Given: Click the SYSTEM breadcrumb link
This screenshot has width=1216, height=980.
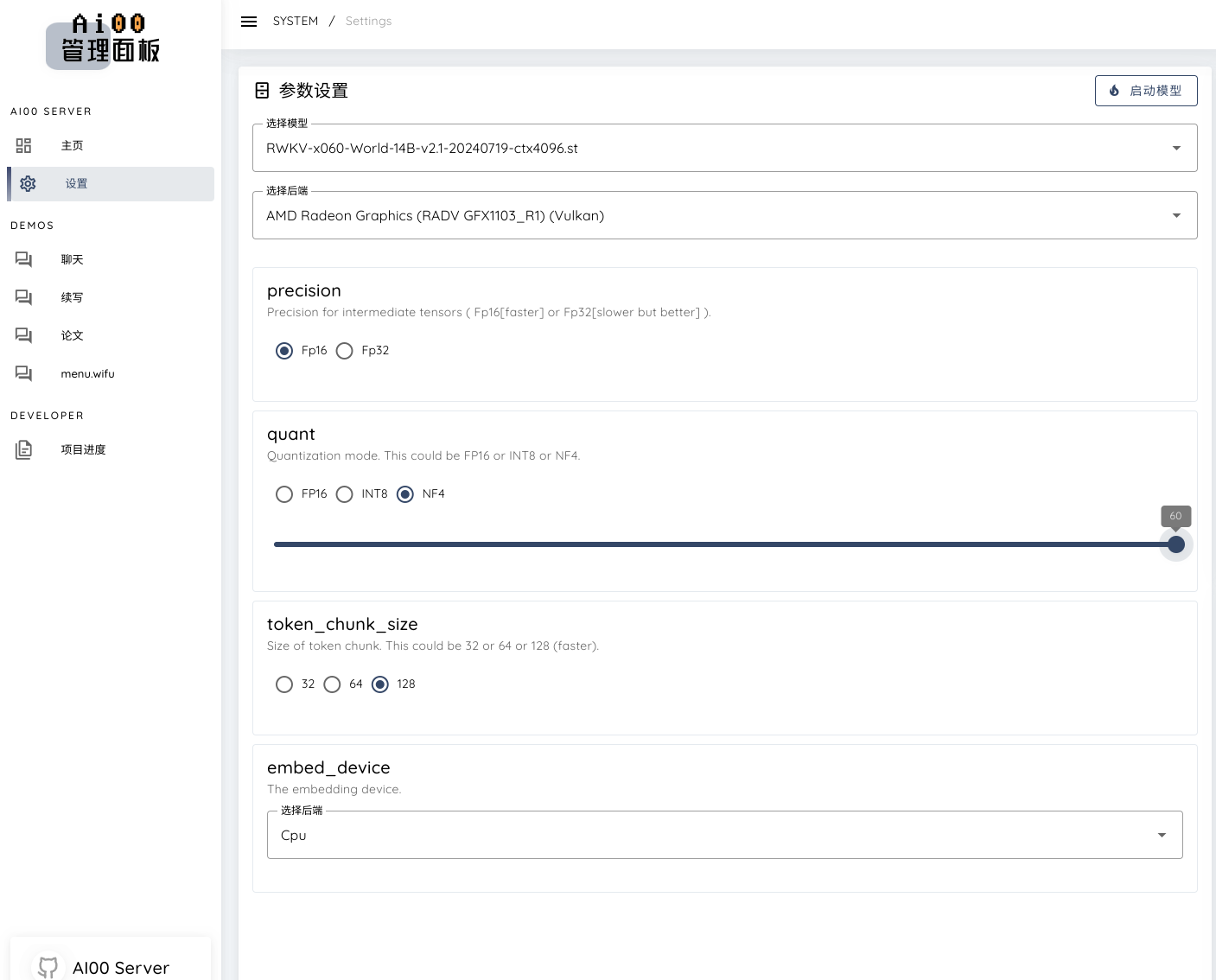Looking at the screenshot, I should [296, 21].
